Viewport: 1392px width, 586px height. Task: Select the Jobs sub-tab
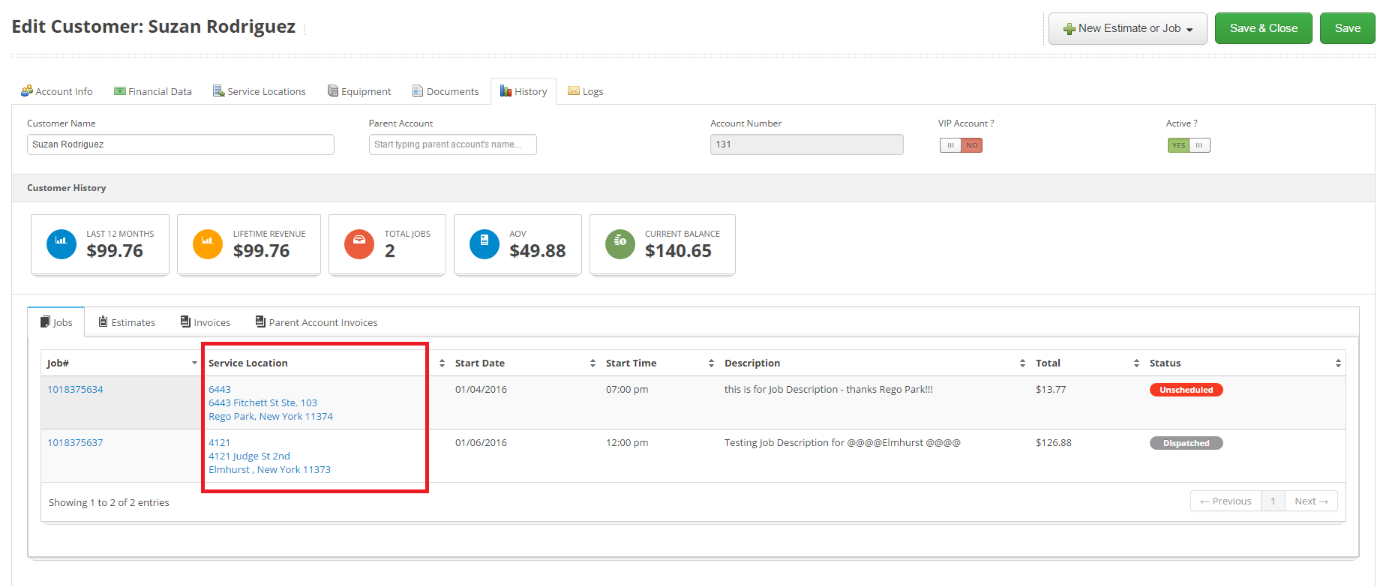click(56, 322)
